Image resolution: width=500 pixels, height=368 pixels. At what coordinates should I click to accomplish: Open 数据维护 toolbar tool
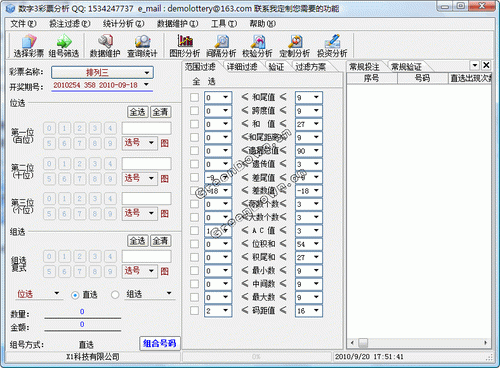pos(105,46)
